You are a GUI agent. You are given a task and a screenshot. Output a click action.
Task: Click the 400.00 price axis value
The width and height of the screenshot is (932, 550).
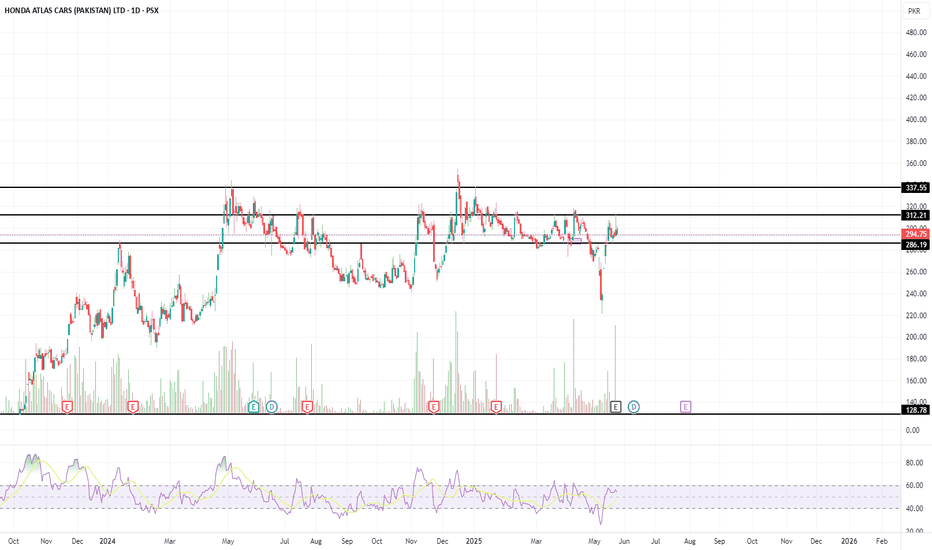pyautogui.click(x=916, y=120)
